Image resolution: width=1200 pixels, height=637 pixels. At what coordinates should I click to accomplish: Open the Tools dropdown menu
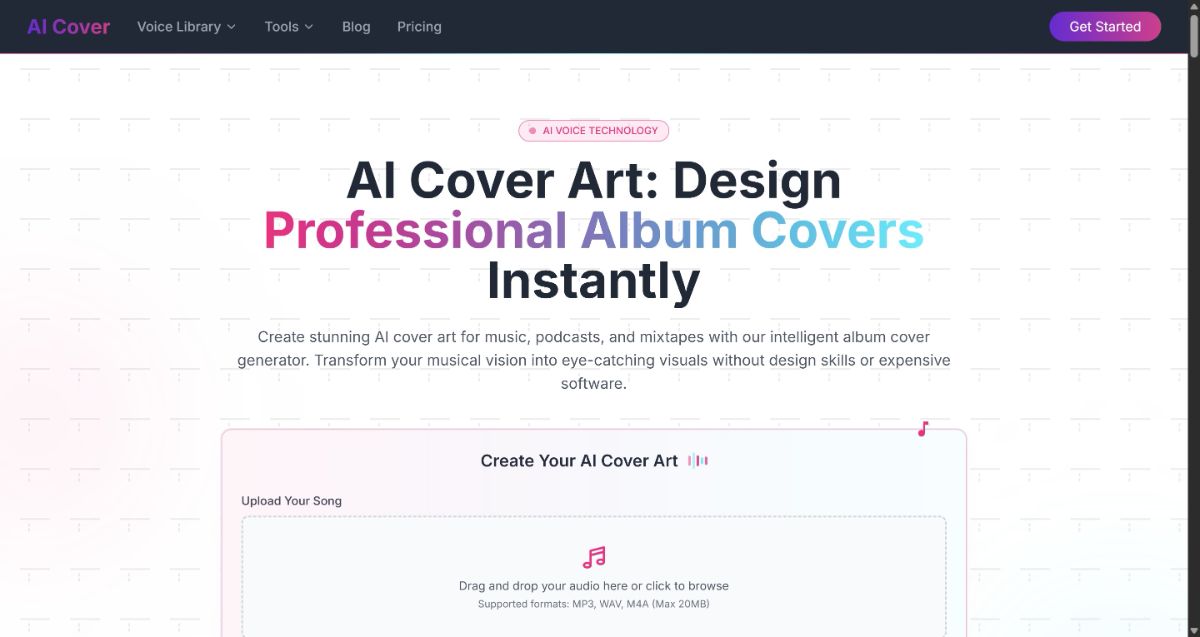pos(289,27)
